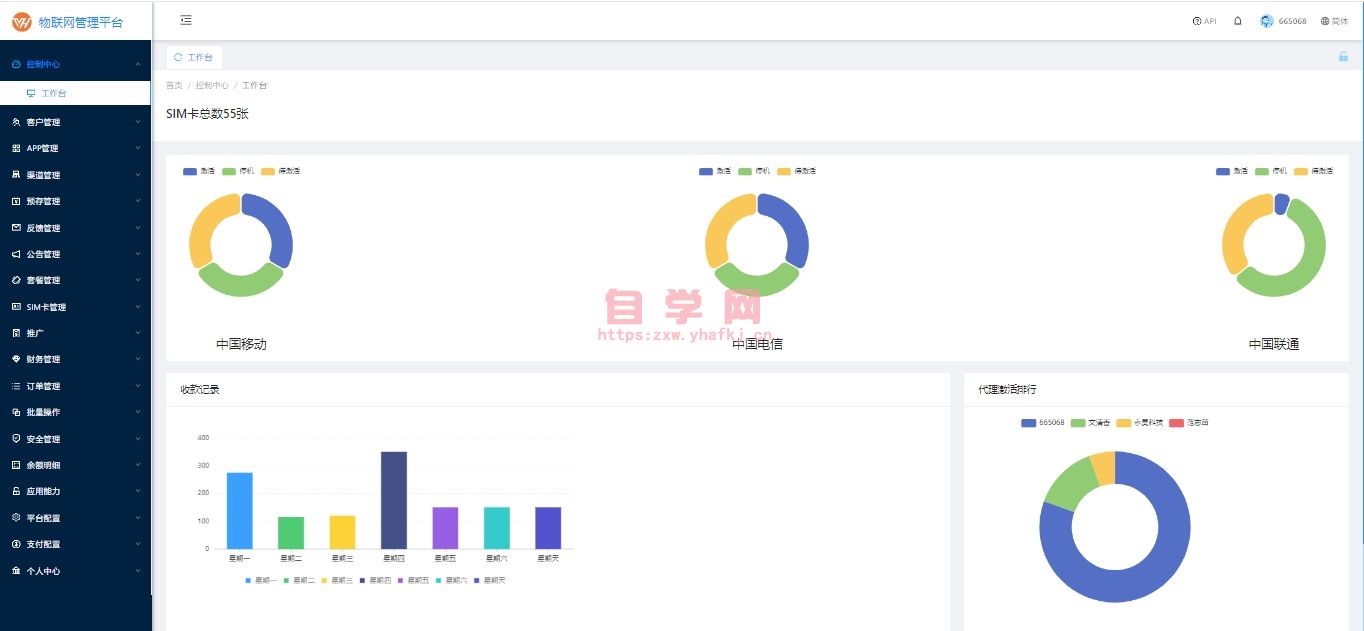Go to 首页 via breadcrumb

(174, 85)
